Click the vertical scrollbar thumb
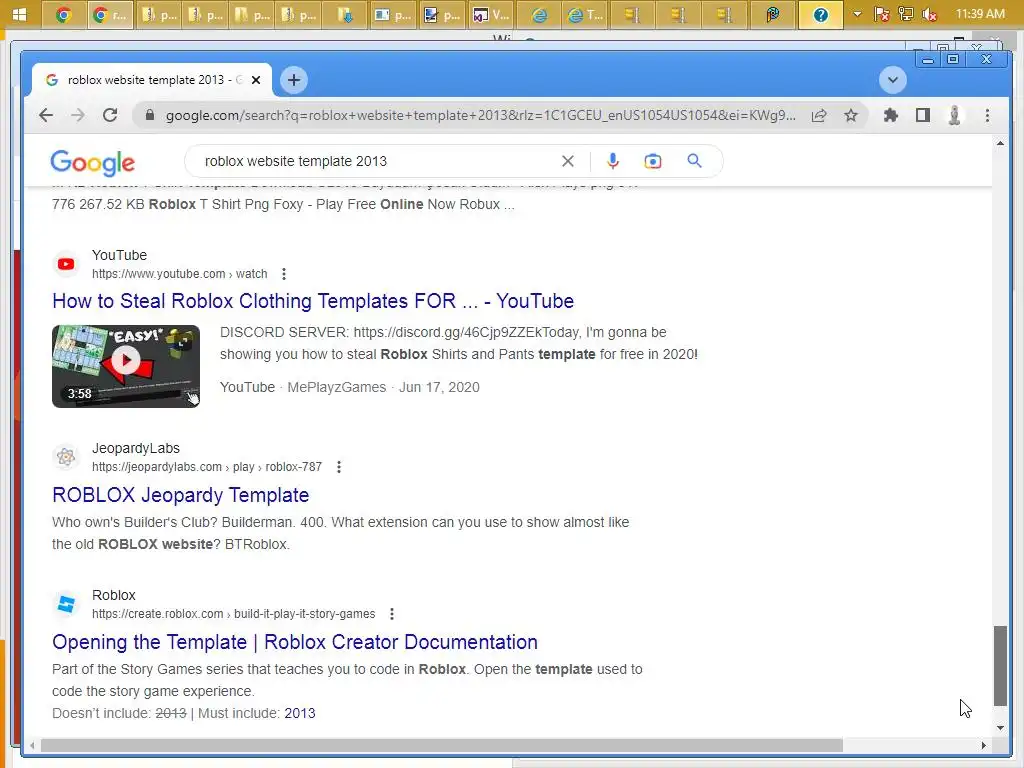 click(x=1000, y=665)
